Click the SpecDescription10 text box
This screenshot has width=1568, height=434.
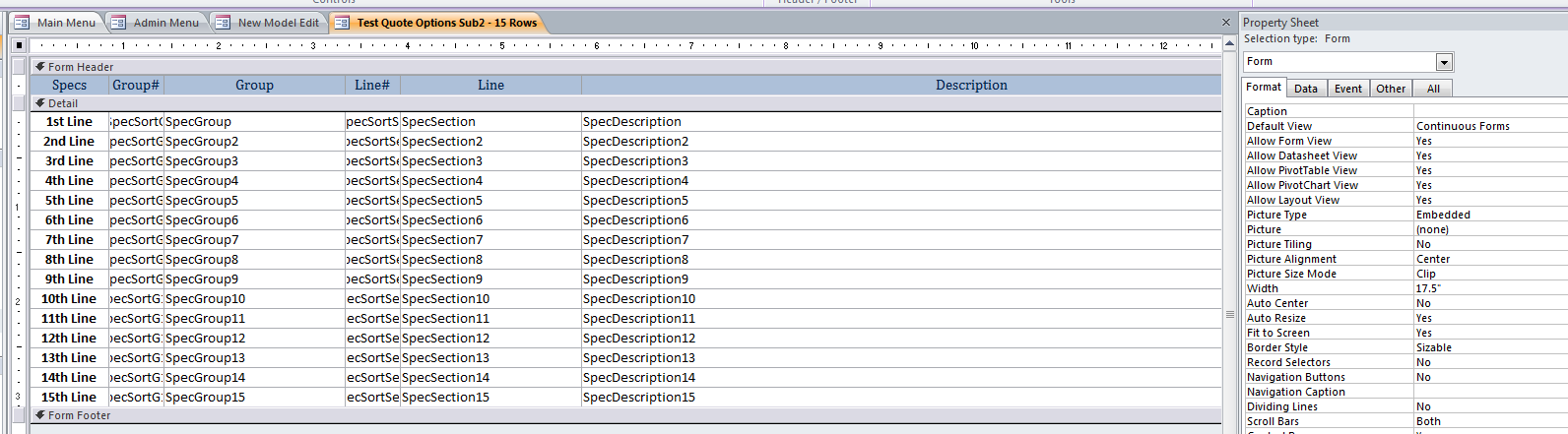(x=901, y=299)
